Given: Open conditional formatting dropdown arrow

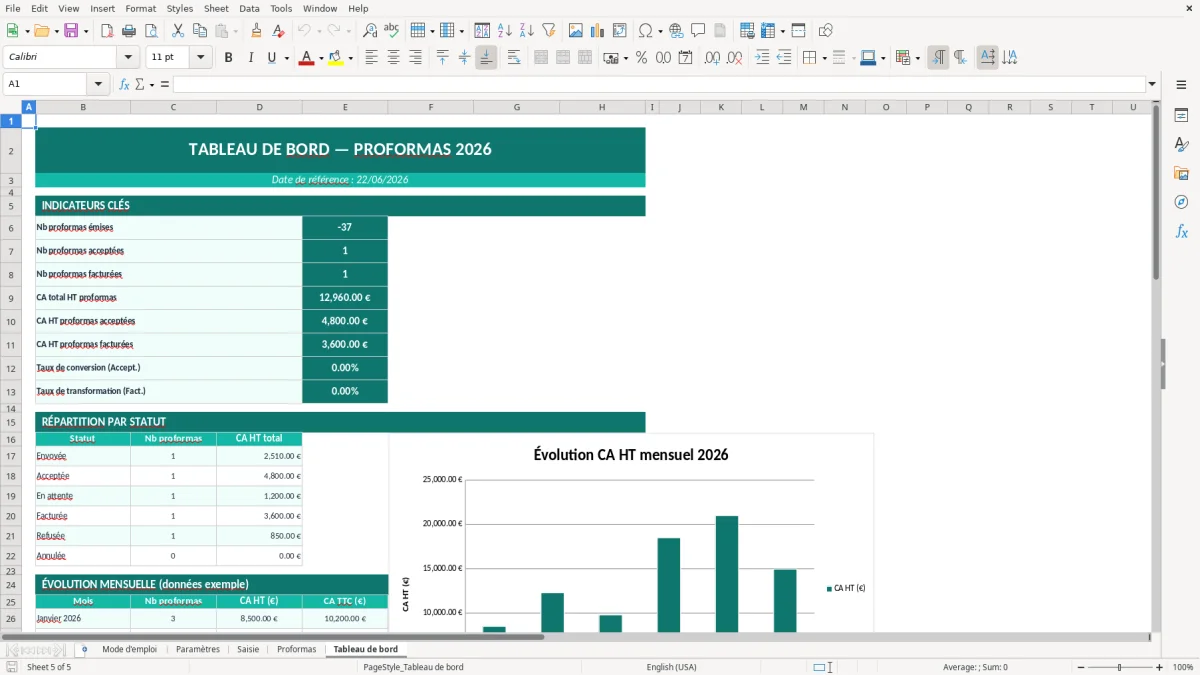Looking at the screenshot, I should point(917,58).
